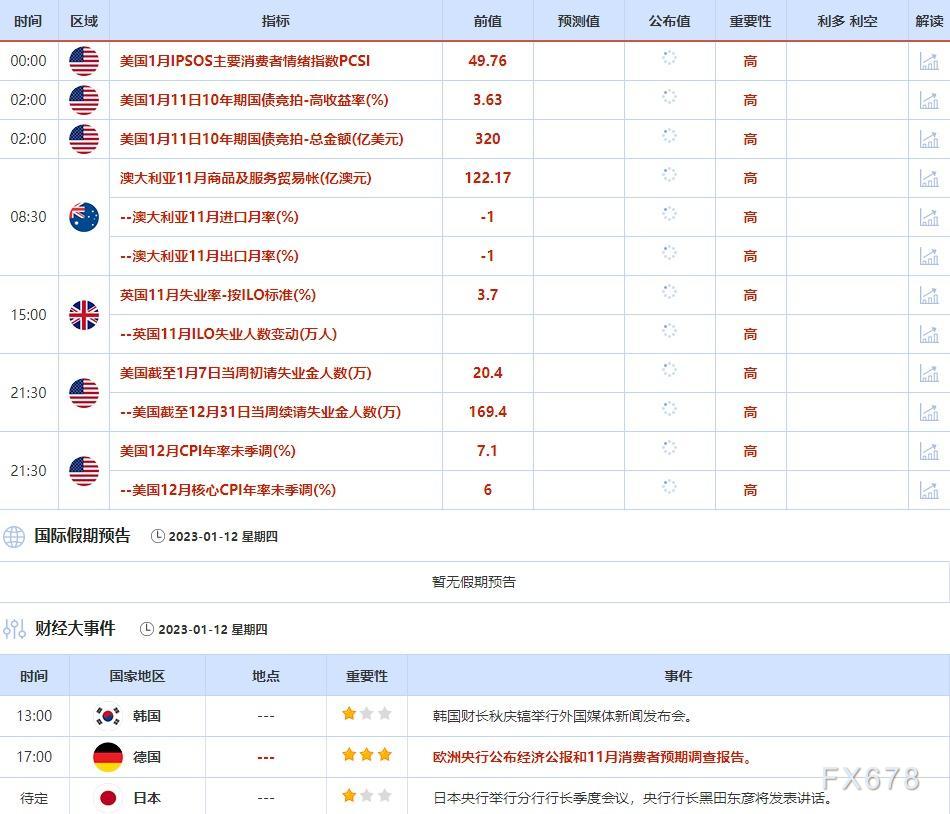
Task: Click the 国家地区 column header
Action: [x=137, y=676]
